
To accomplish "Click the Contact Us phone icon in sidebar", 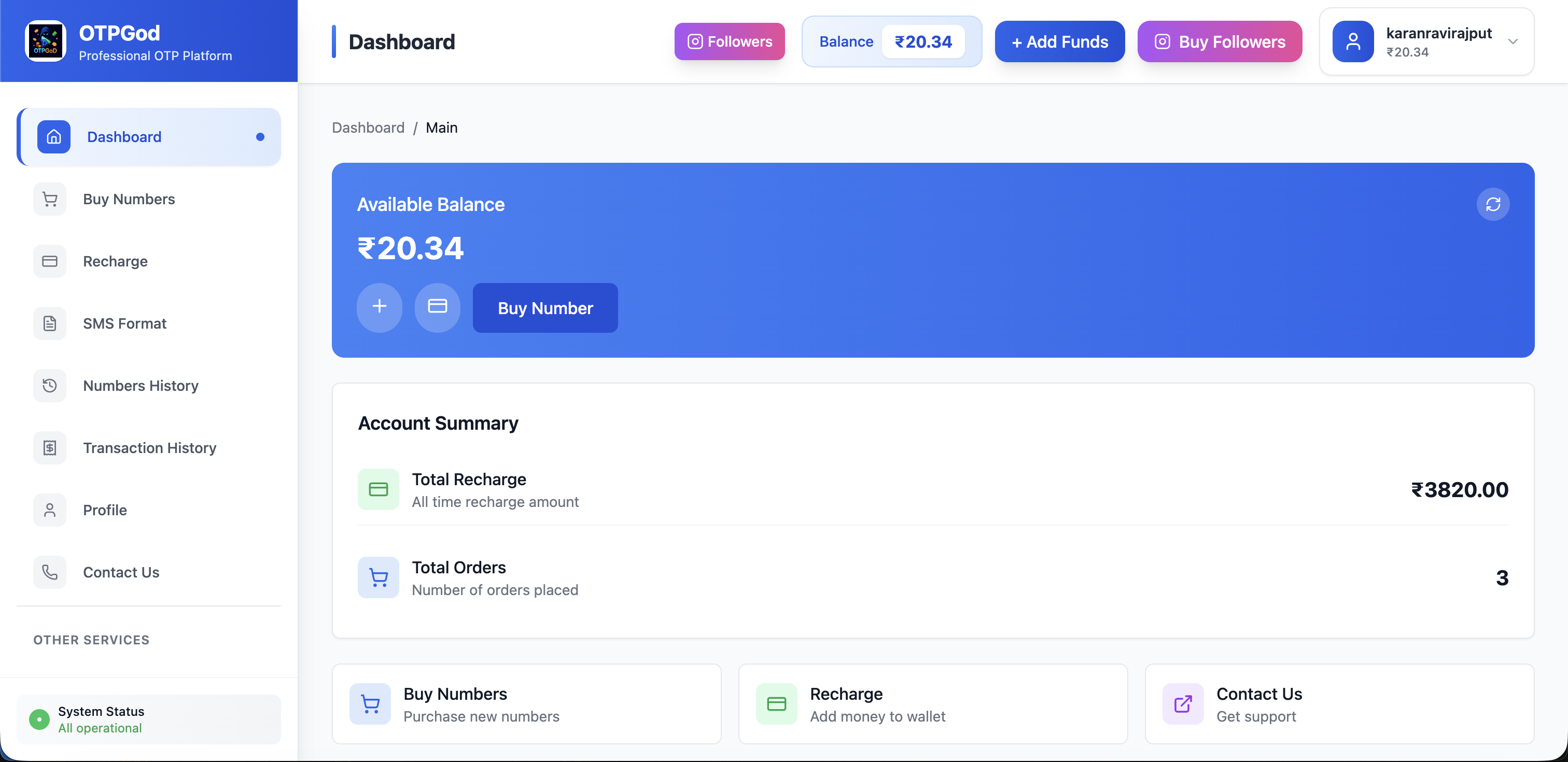I will click(50, 572).
